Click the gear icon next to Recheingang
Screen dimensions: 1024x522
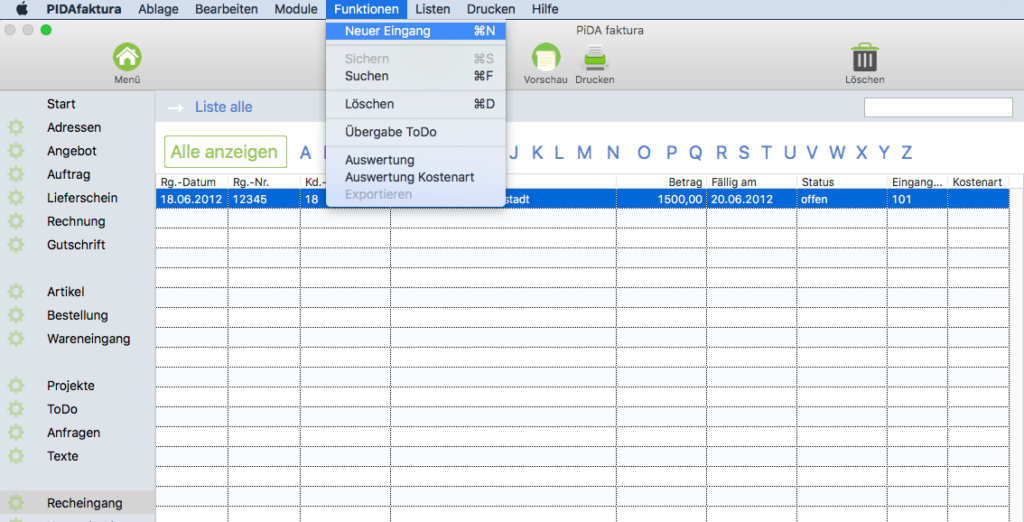[16, 503]
